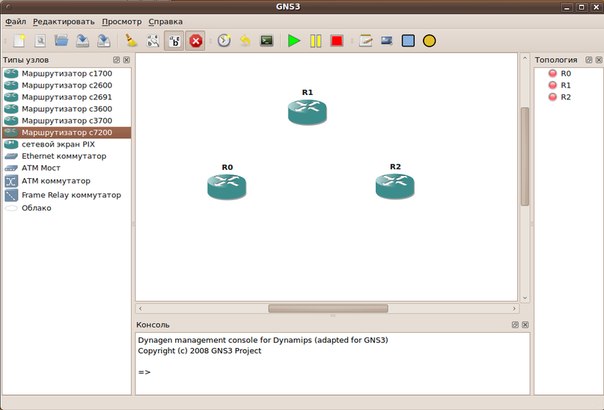Maximize the GNS3 window

click(582, 7)
